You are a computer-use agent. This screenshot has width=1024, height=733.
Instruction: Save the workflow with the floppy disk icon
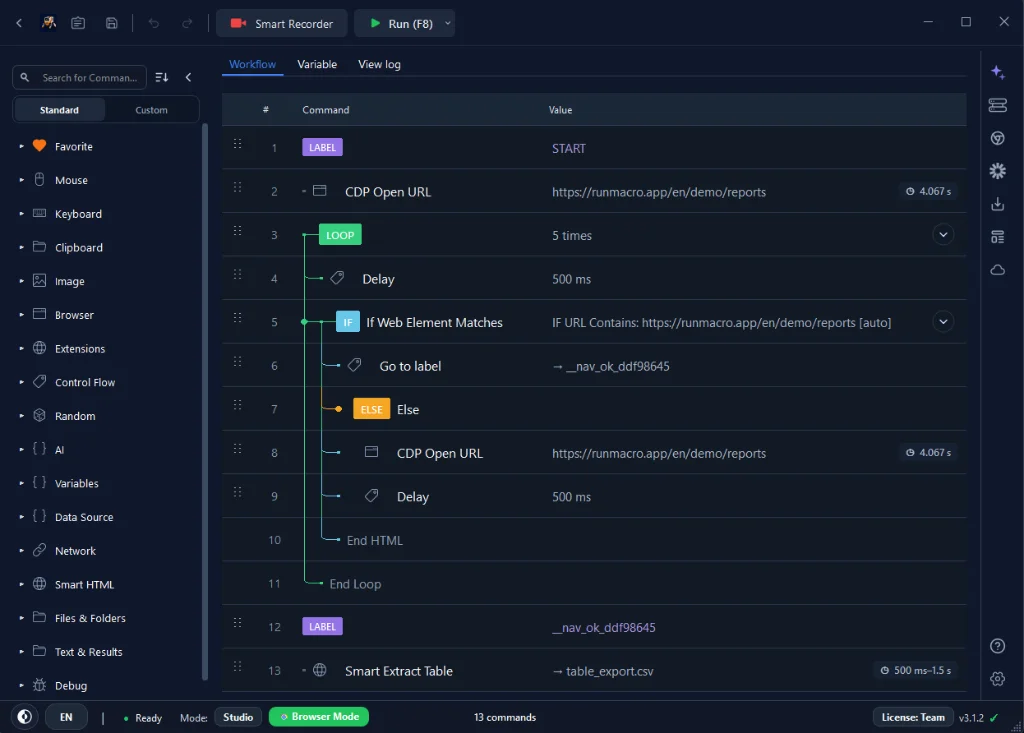[112, 24]
